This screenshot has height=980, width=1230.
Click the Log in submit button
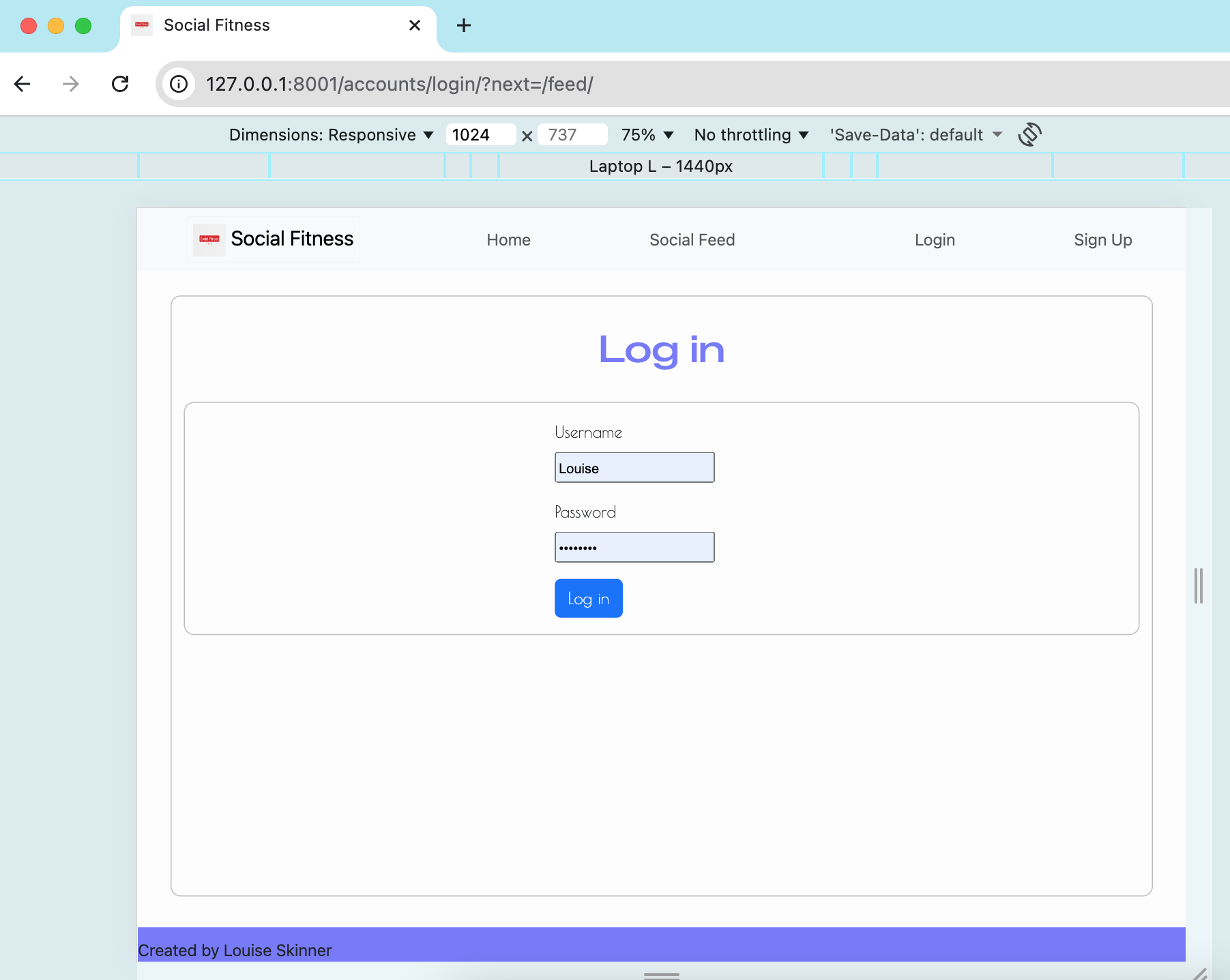pos(588,598)
